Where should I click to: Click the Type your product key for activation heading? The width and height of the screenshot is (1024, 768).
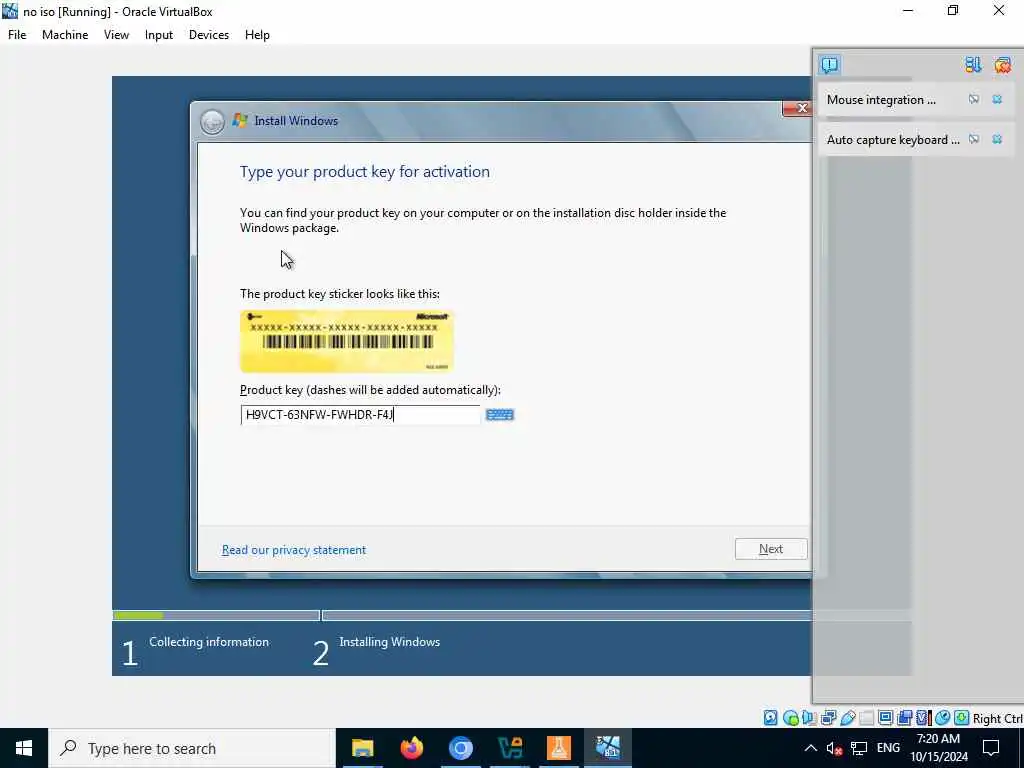(x=364, y=172)
